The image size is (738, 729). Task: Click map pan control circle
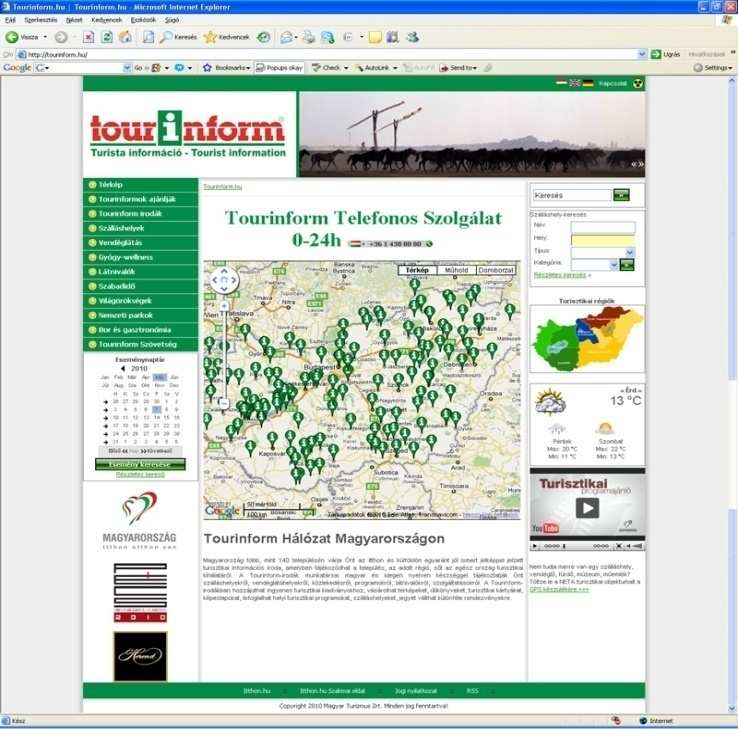pyautogui.click(x=224, y=280)
